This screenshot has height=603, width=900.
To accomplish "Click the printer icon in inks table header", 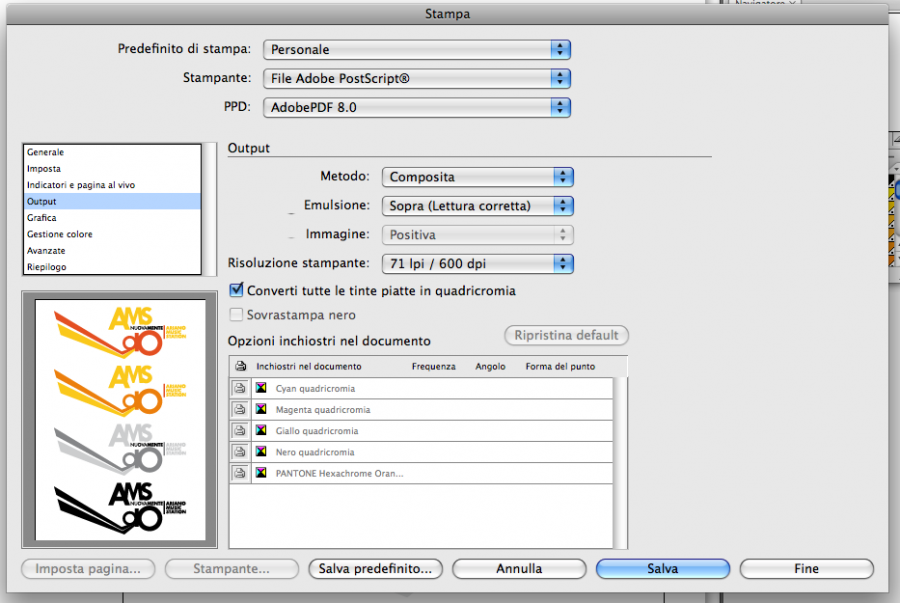I will click(240, 367).
